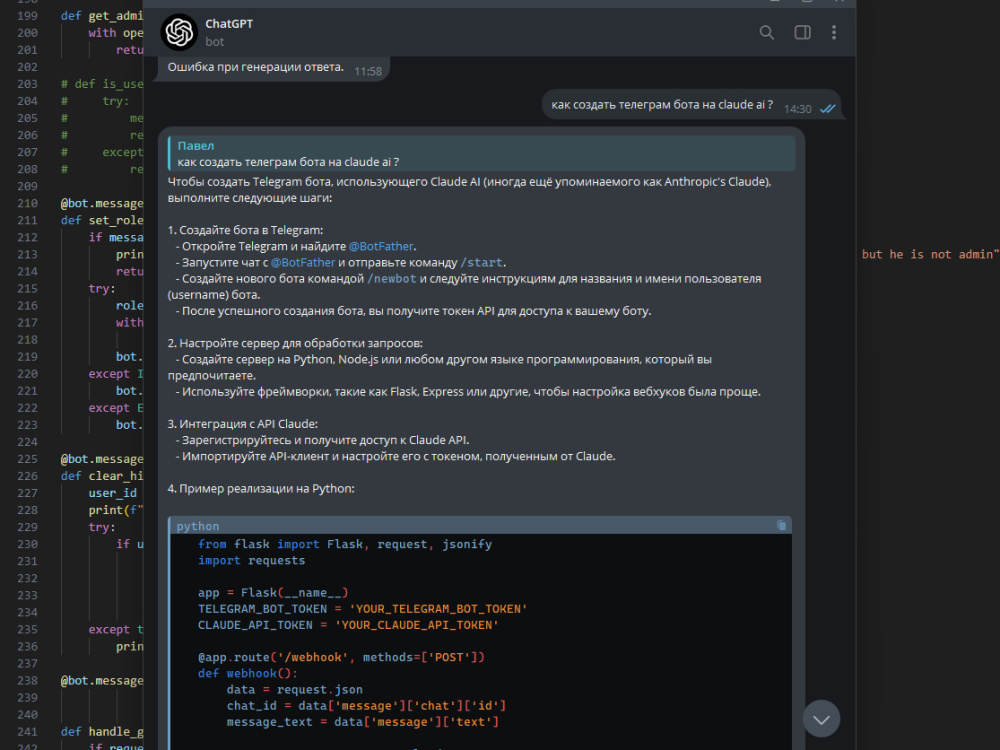The height and width of the screenshot is (750, 1000).
Task: Click read checkmarks on sent message
Action: tap(827, 108)
